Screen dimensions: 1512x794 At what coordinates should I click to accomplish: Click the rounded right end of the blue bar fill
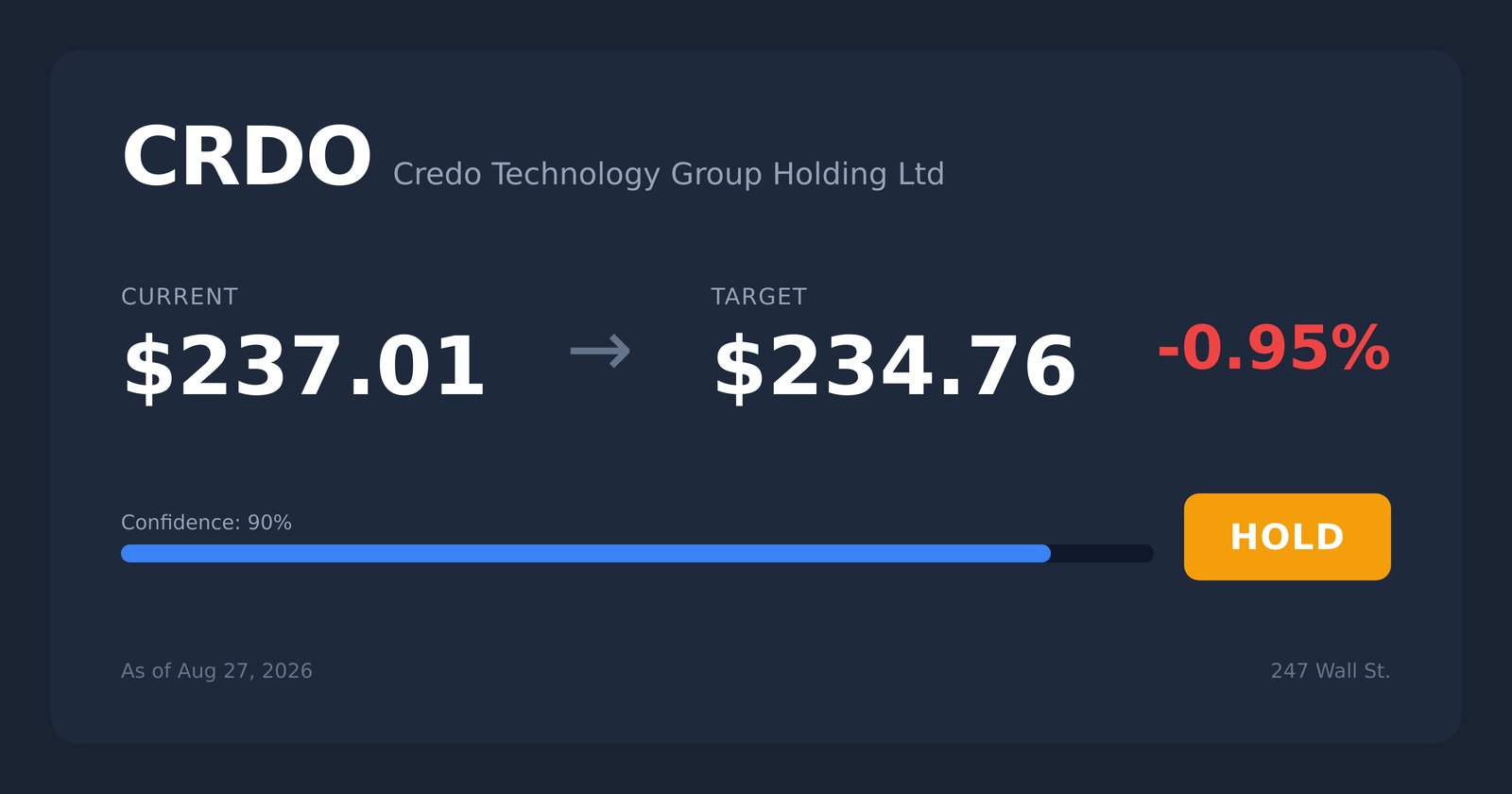tap(1042, 553)
